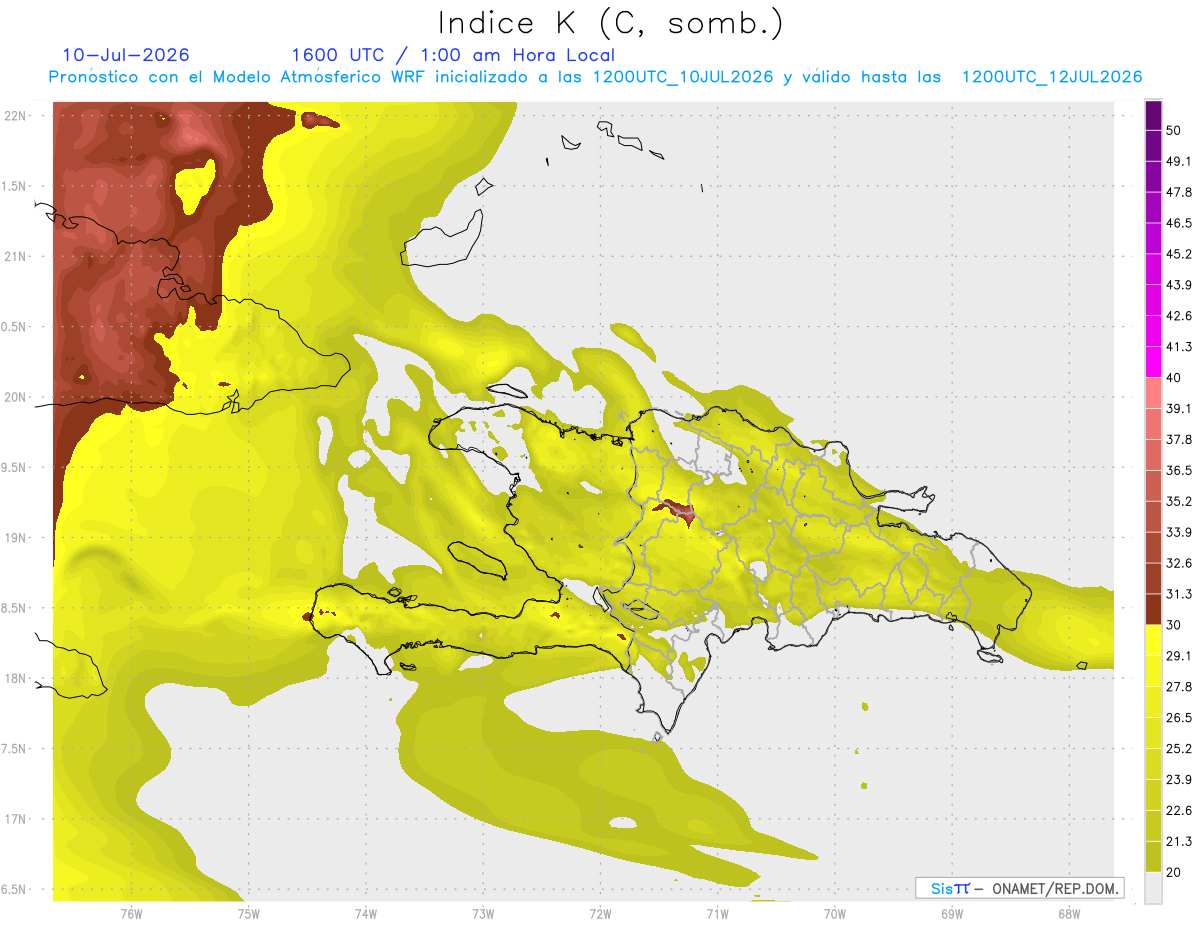
Task: Click the colorbar value '46.5'
Action: tap(1179, 223)
